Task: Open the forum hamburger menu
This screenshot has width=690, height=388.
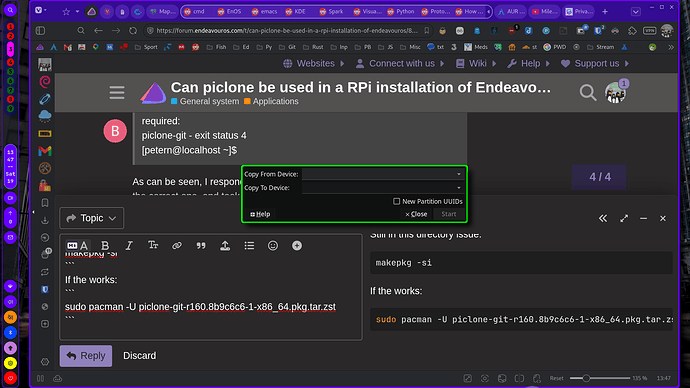Action: tap(117, 92)
